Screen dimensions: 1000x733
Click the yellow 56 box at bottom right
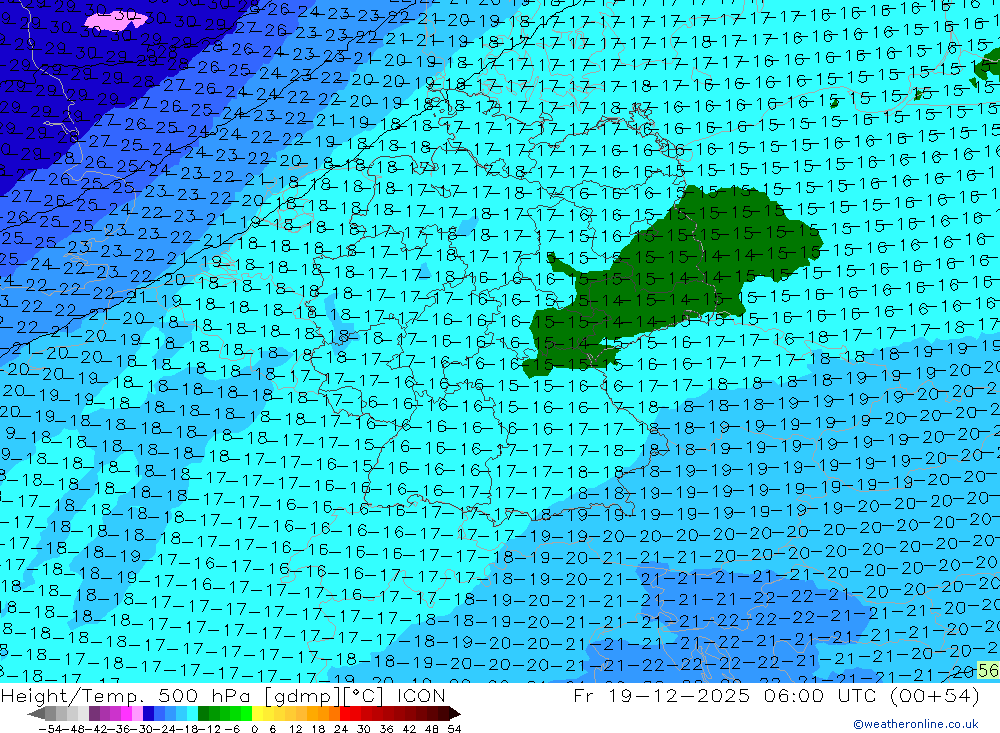tap(988, 671)
